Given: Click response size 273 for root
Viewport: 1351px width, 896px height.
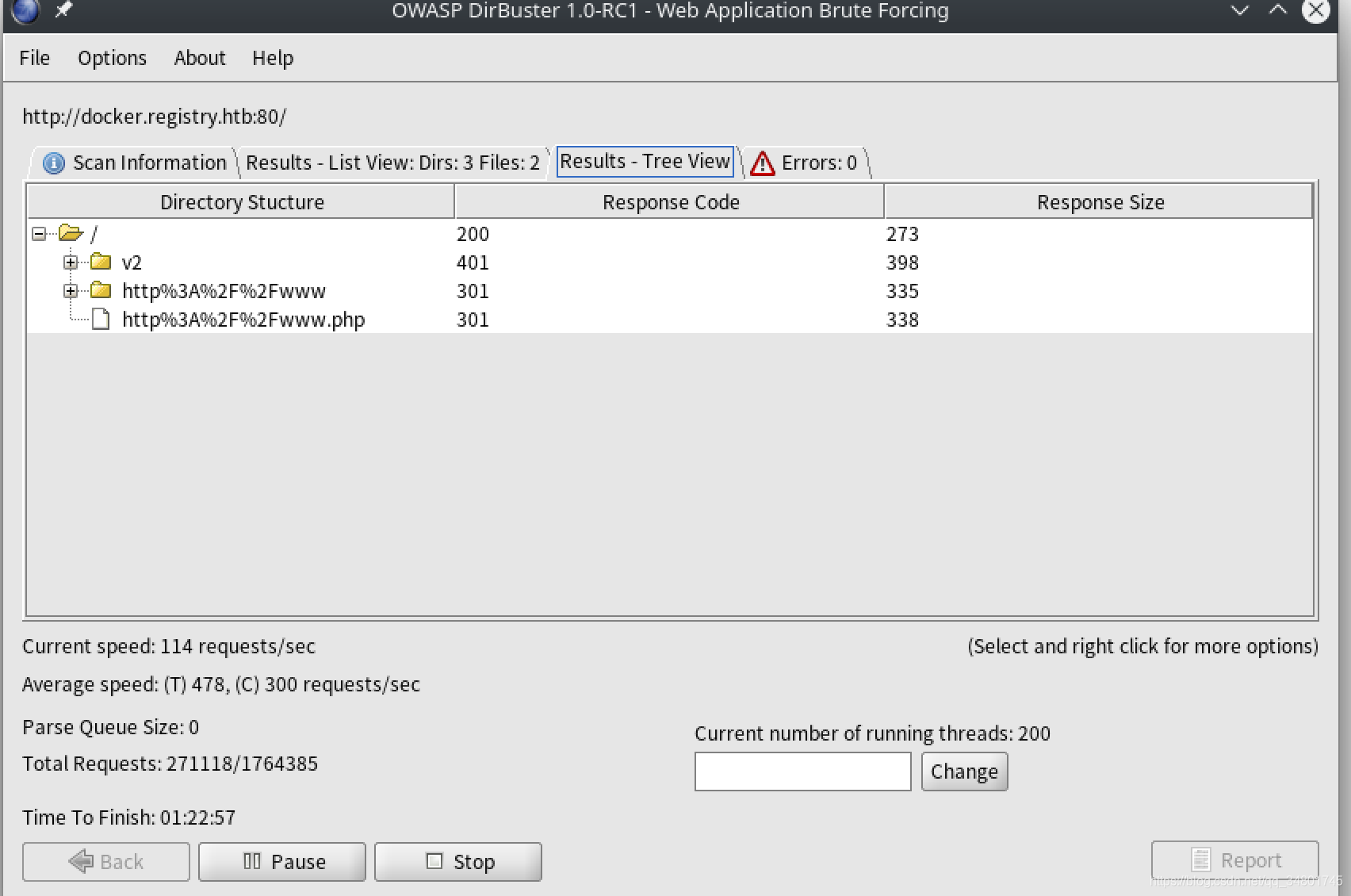Looking at the screenshot, I should tap(902, 234).
